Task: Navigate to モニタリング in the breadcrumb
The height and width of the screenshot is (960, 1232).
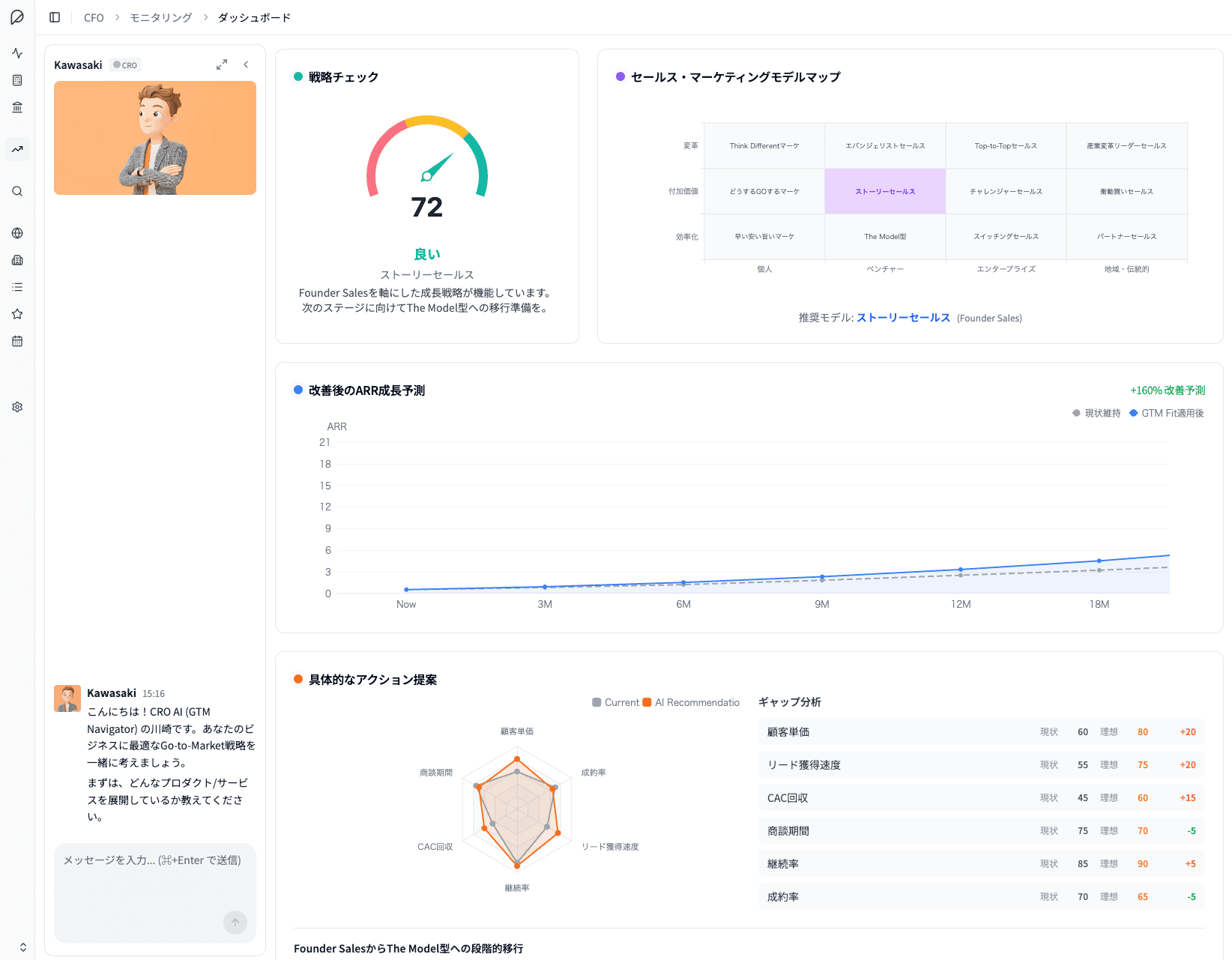Action: [160, 16]
